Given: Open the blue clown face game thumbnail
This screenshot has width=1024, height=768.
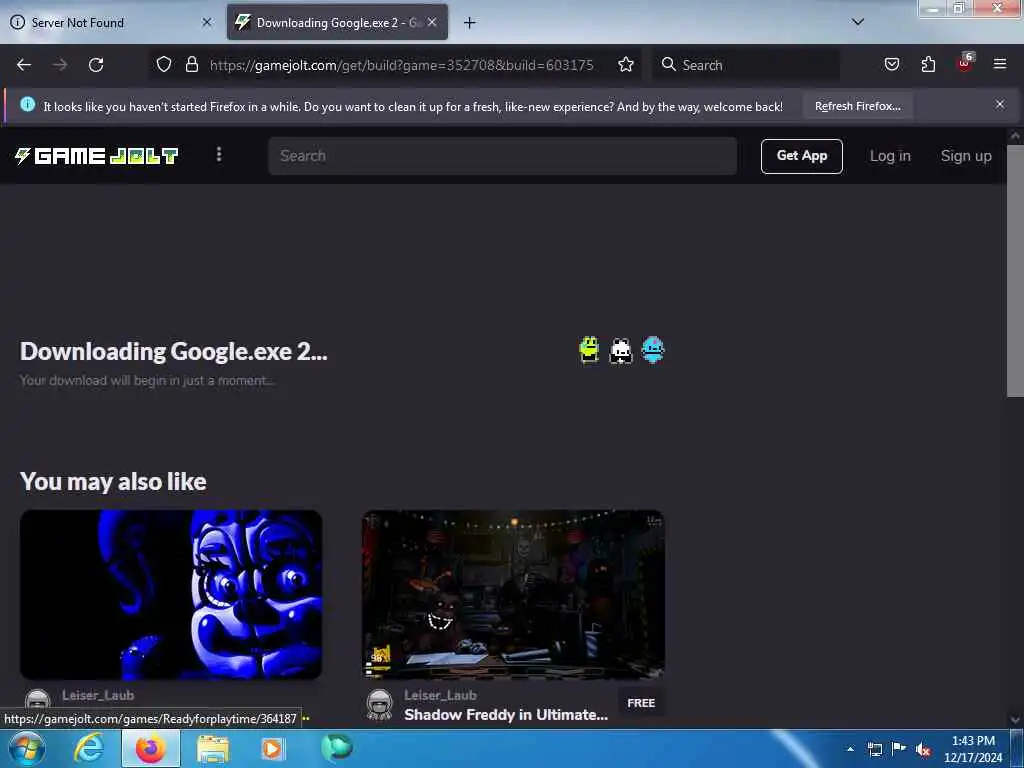Looking at the screenshot, I should tap(171, 595).
